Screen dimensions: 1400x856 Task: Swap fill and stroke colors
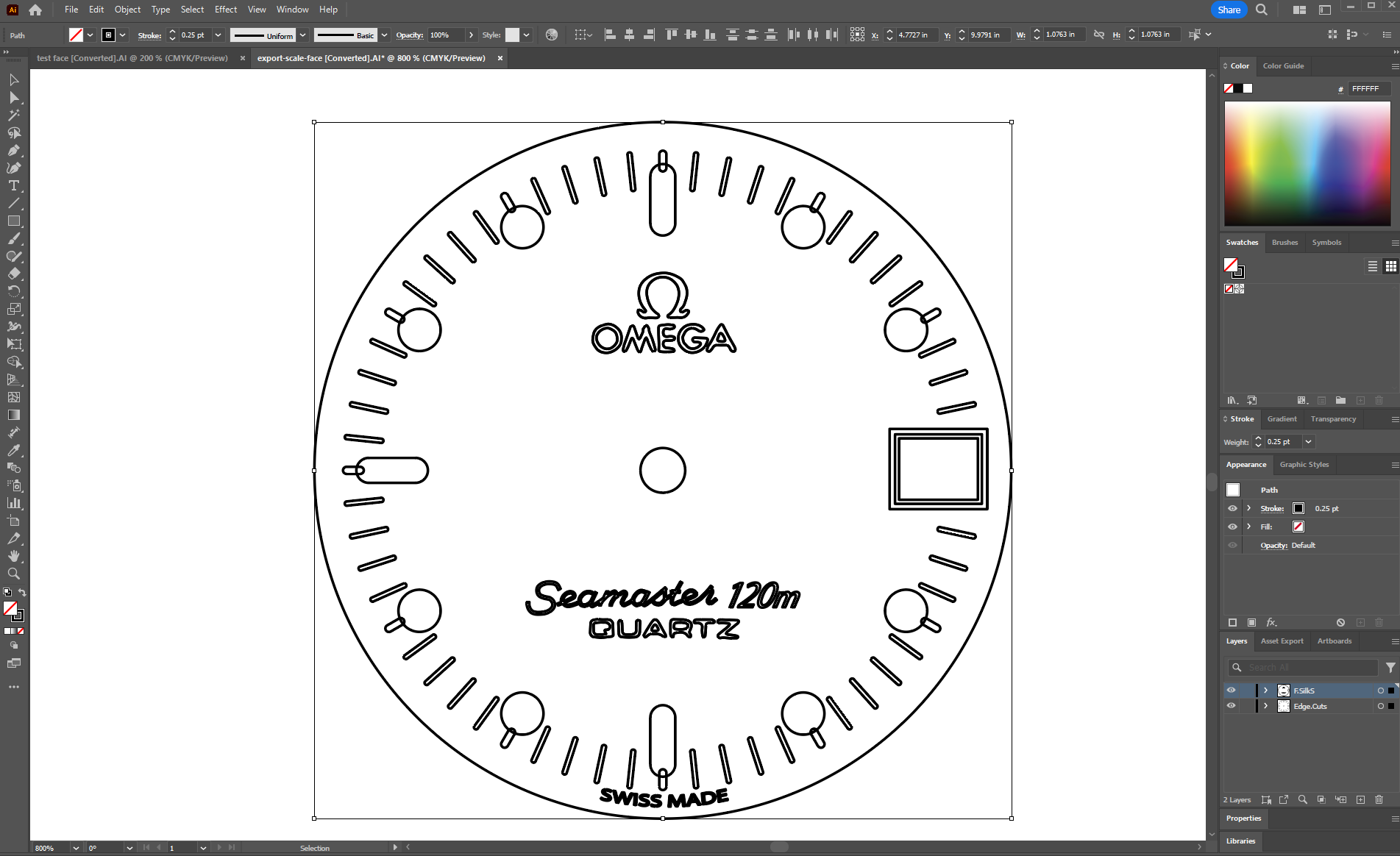(22, 592)
